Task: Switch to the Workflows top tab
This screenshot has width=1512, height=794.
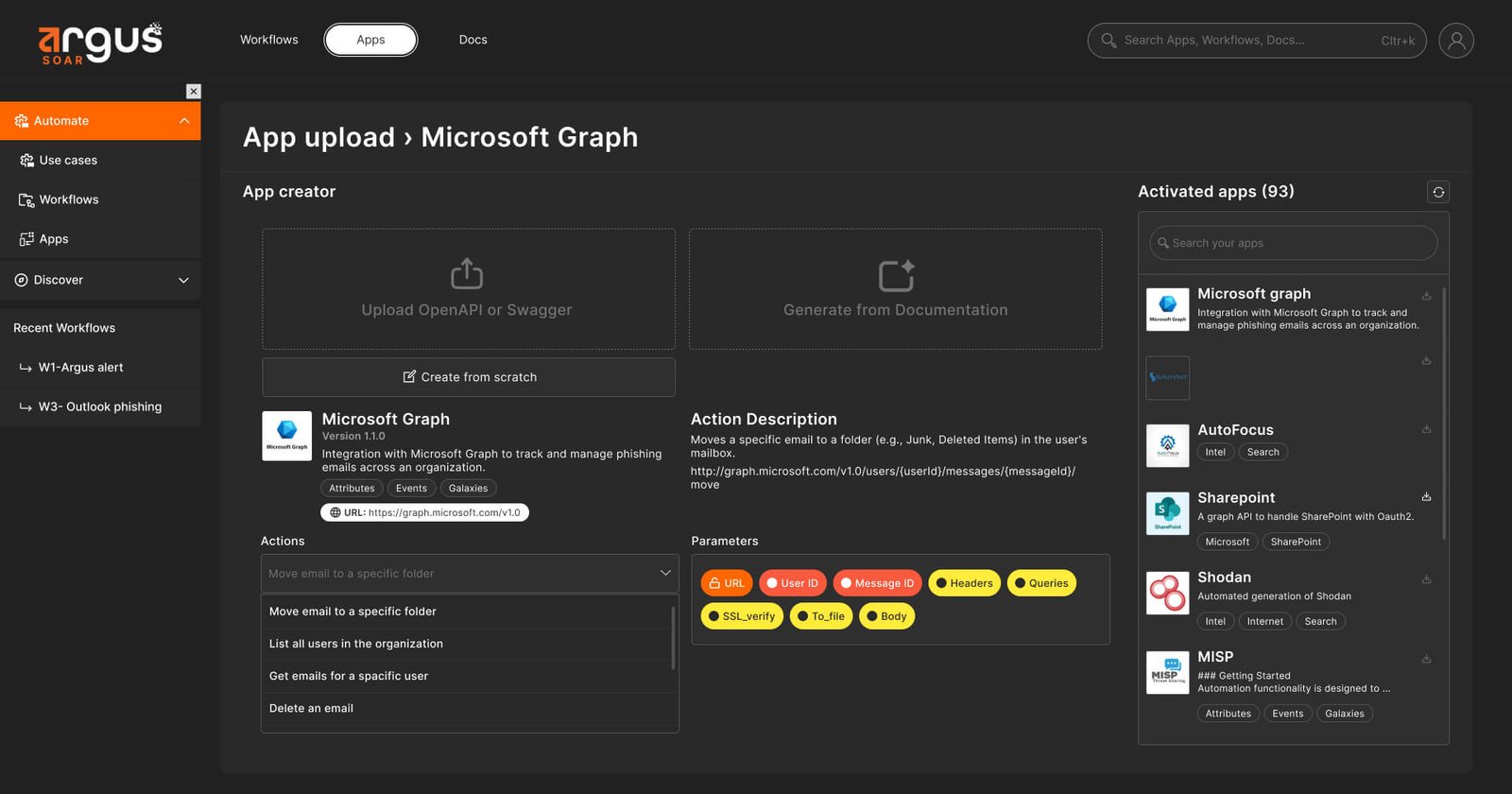Action: pyautogui.click(x=269, y=40)
